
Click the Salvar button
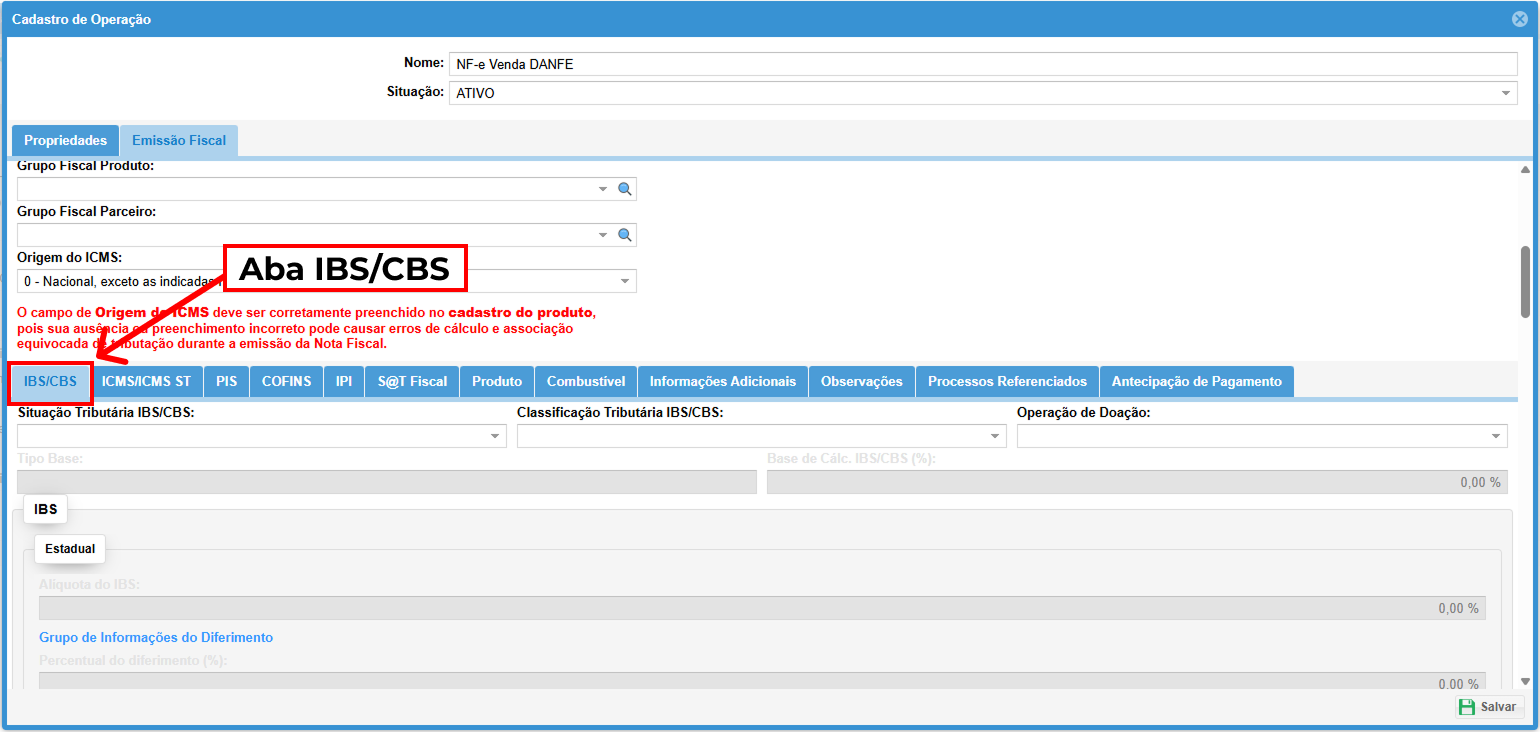(x=1489, y=707)
